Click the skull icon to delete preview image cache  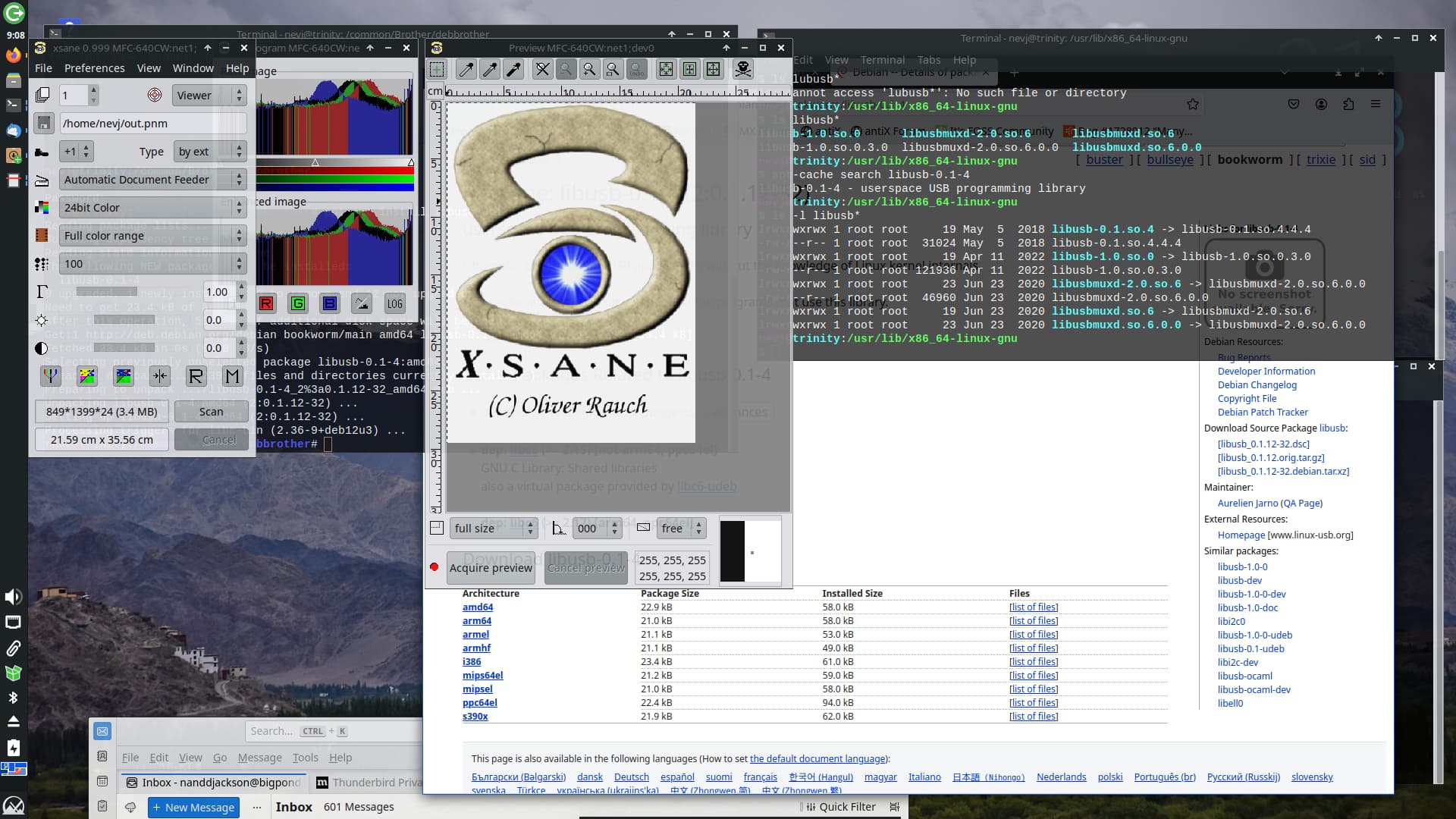tap(743, 69)
